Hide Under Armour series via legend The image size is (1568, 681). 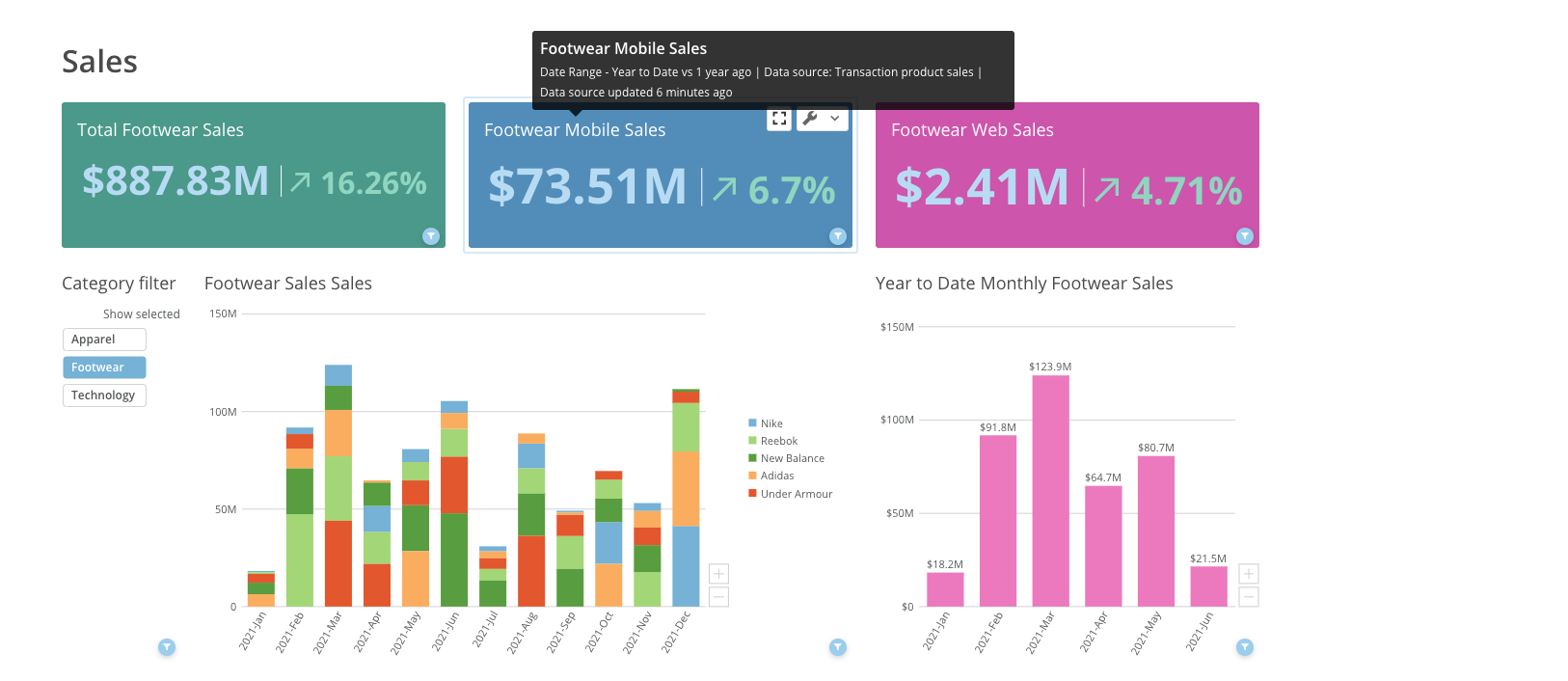coord(796,494)
